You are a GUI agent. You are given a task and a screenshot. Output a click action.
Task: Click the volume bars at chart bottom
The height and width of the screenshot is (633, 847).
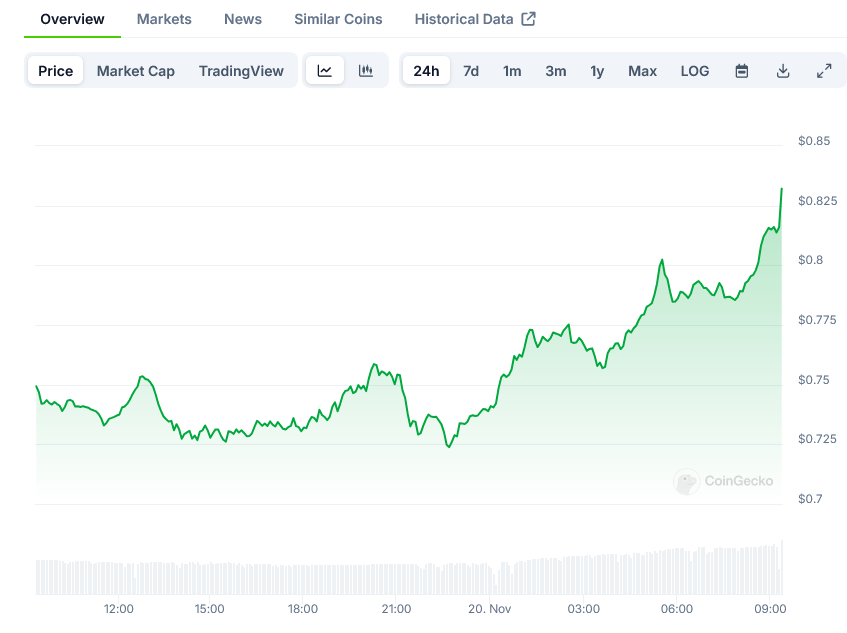pyautogui.click(x=400, y=577)
